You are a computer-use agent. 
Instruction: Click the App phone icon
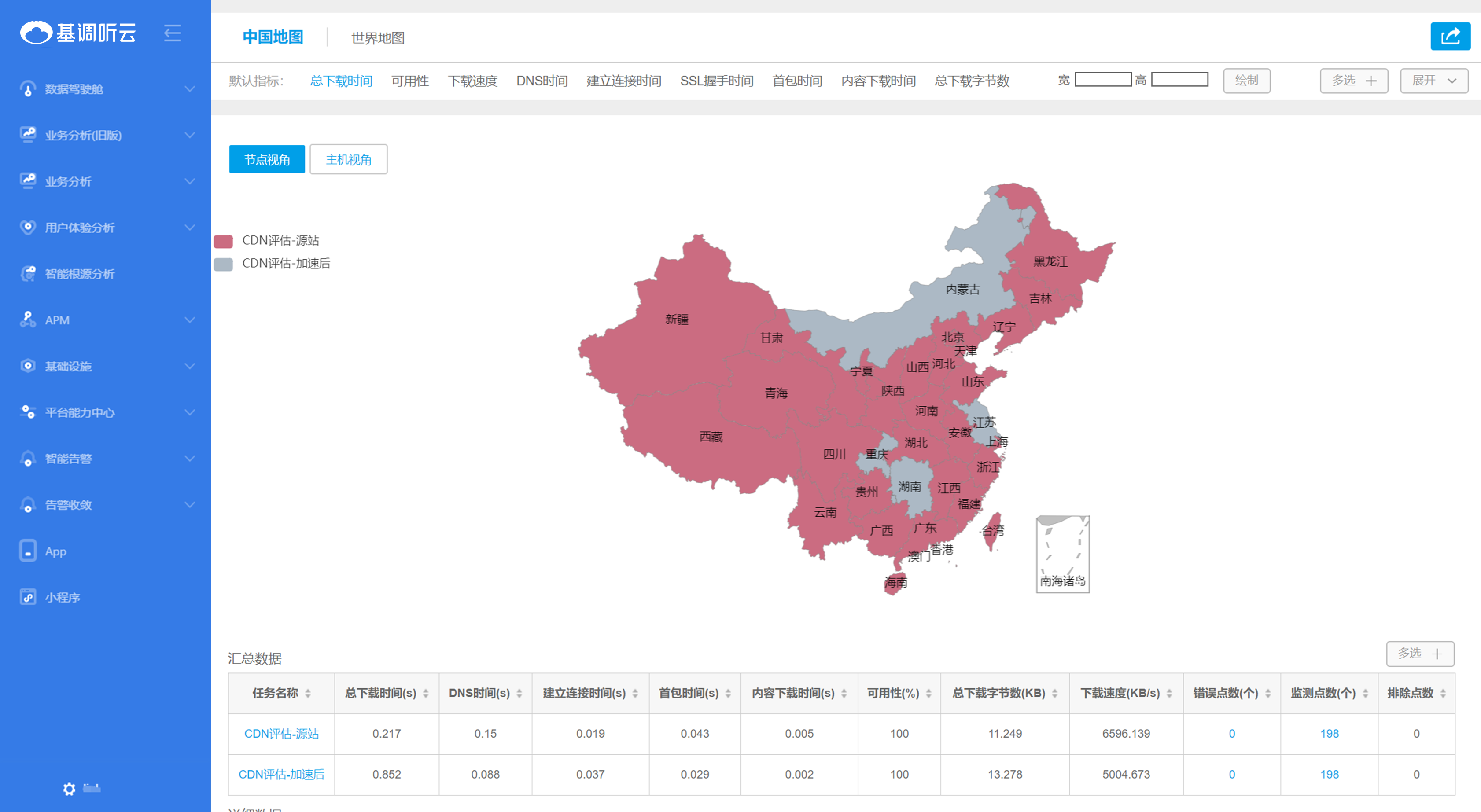pos(28,551)
